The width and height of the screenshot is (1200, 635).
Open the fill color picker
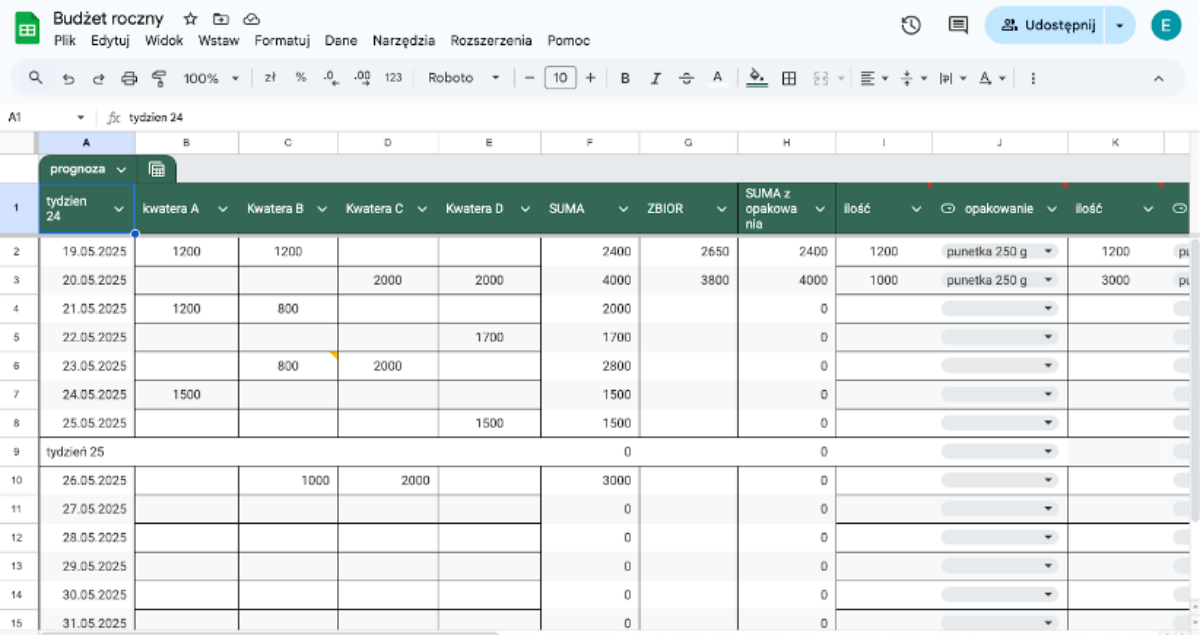click(x=757, y=78)
